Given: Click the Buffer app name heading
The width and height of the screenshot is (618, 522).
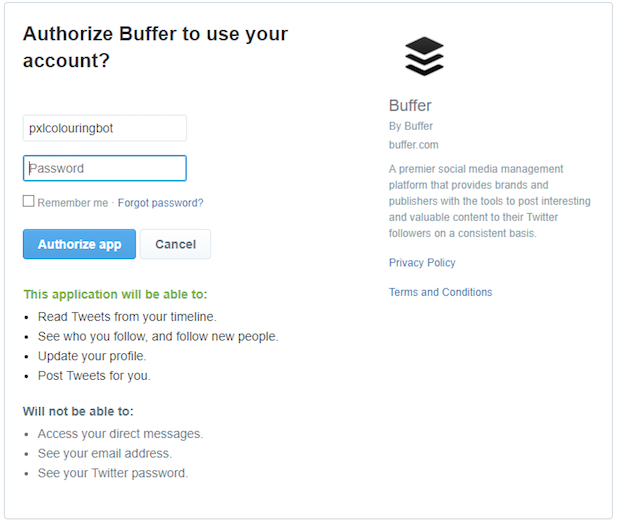Looking at the screenshot, I should click(410, 106).
